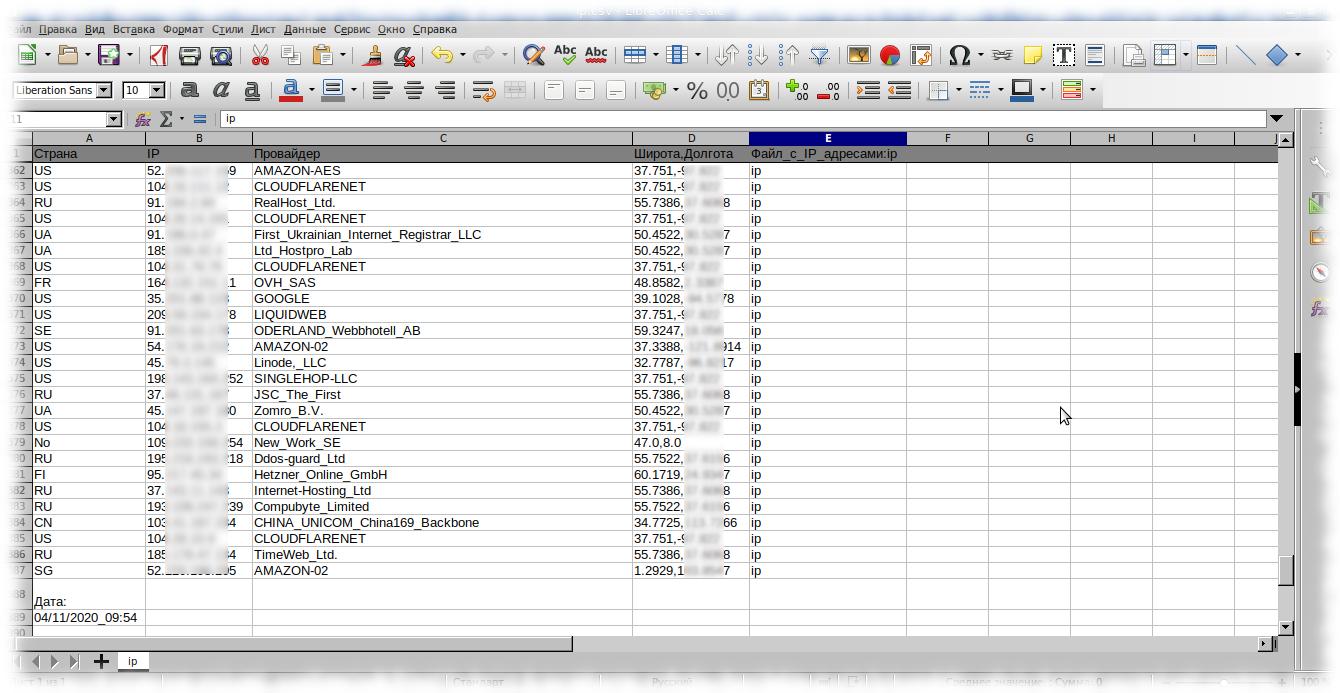Open Find and Replace tool
Screen dimensions: 1340x693
tap(533, 55)
